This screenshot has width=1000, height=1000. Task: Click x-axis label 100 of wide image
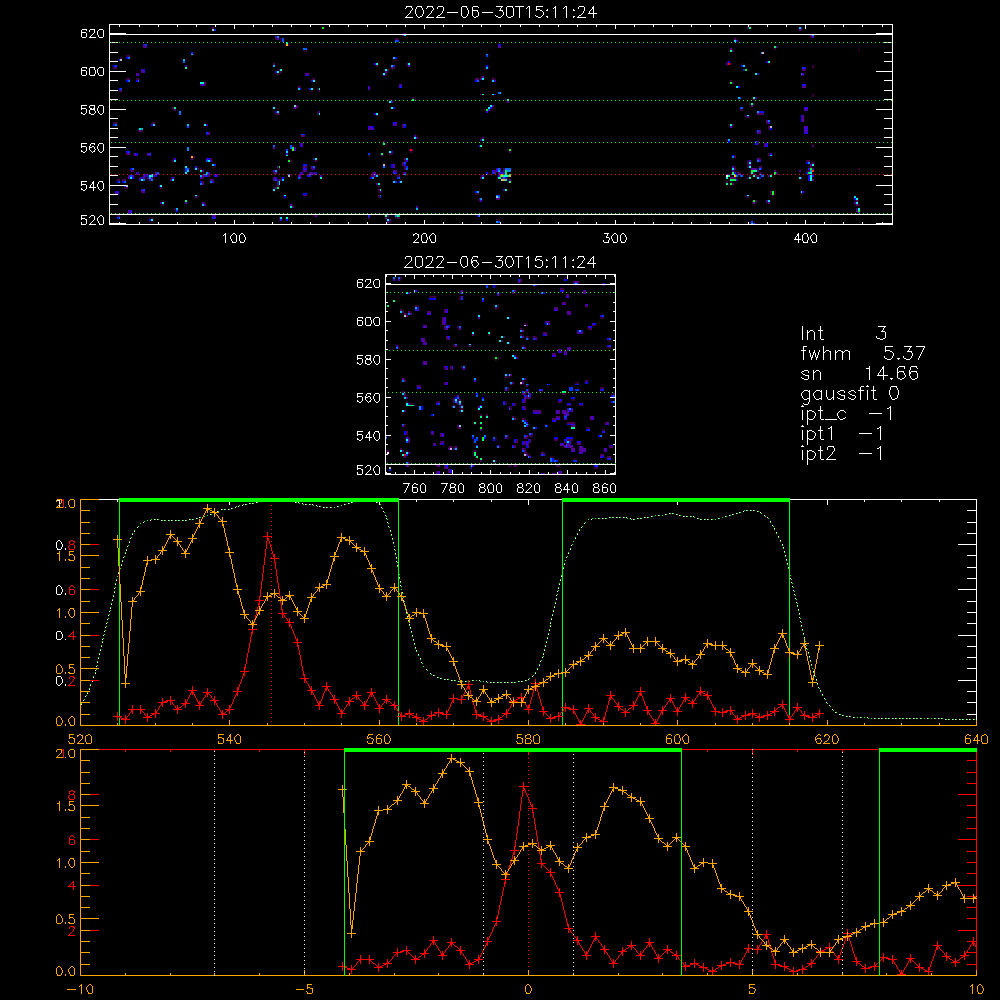pos(234,239)
